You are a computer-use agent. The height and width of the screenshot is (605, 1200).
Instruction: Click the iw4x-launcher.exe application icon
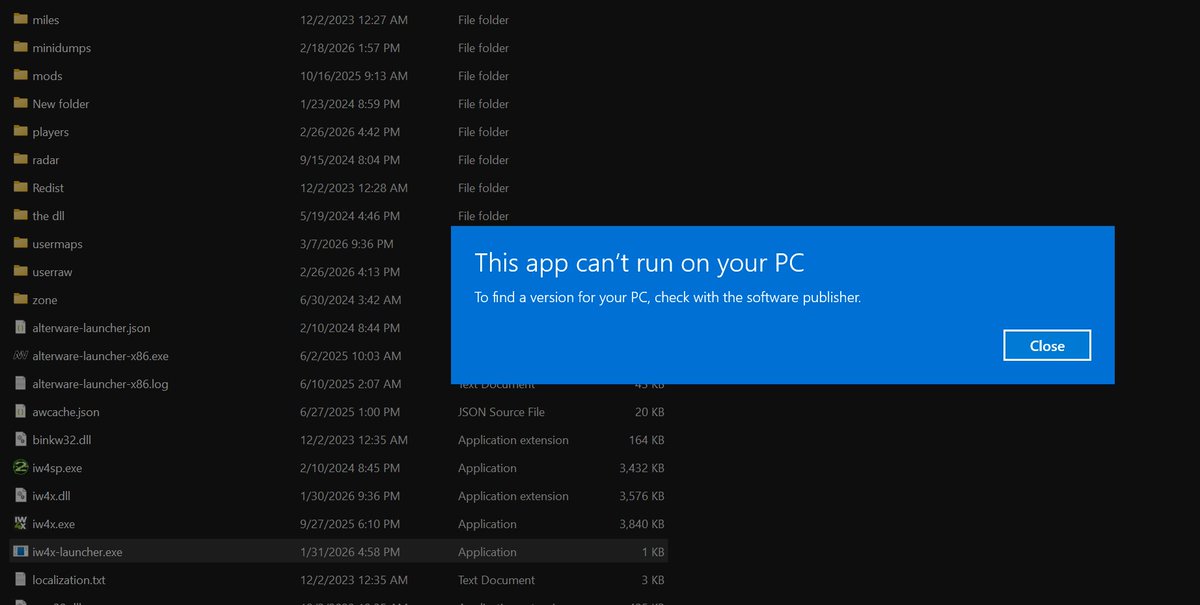coord(20,551)
